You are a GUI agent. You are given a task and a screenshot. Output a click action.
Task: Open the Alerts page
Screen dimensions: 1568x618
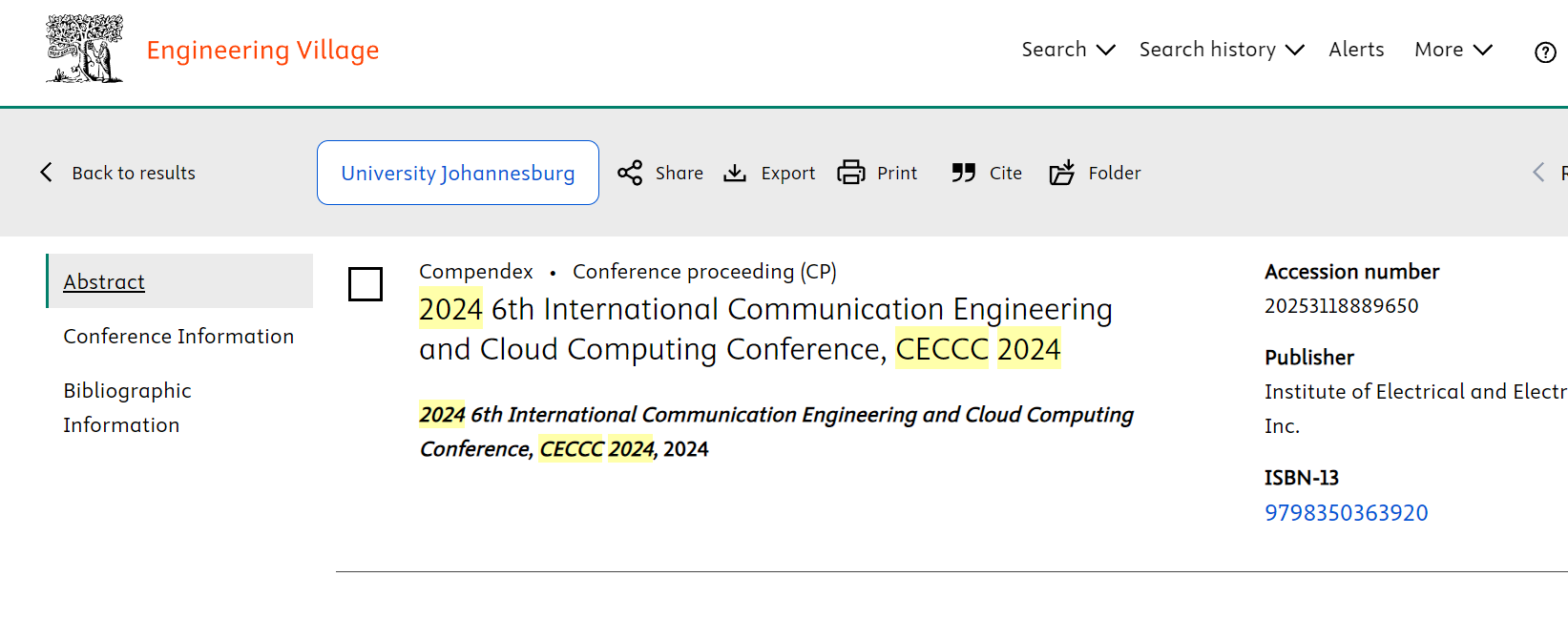pos(1356,50)
